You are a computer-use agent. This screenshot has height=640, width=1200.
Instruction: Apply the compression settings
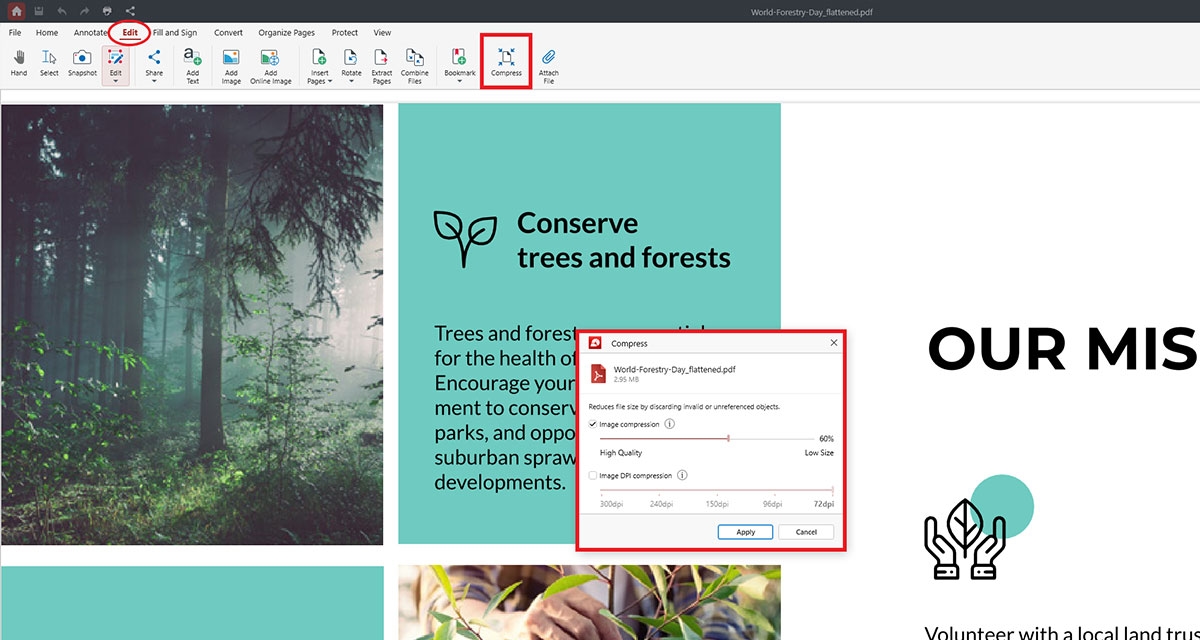745,532
